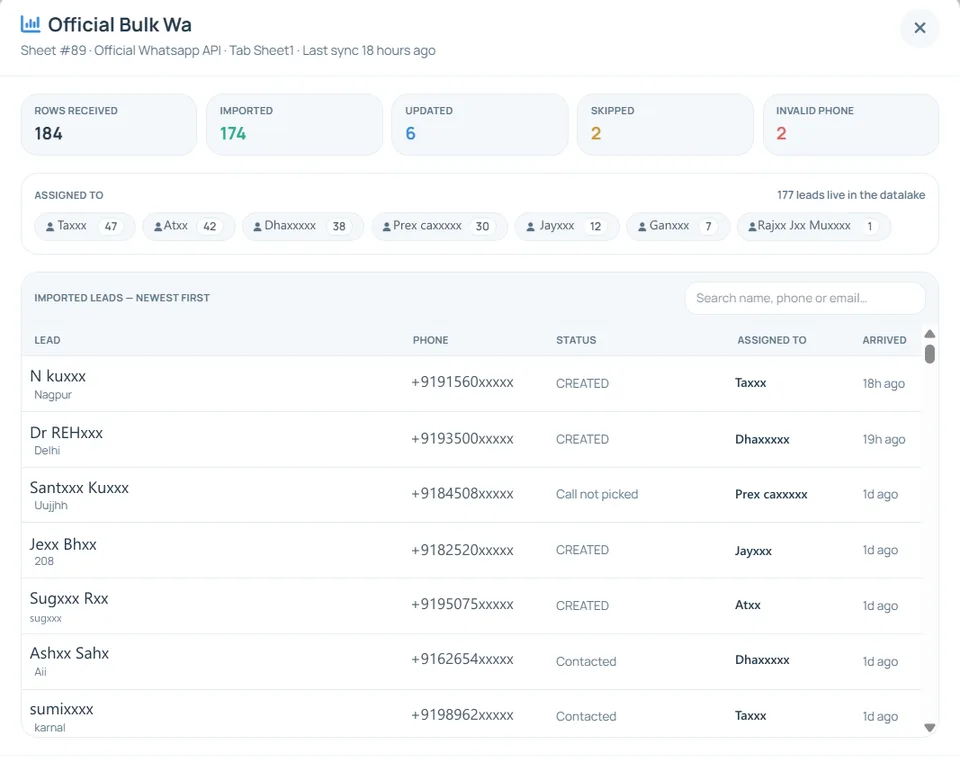Click the STATUS column header
This screenshot has height=762, width=960.
(576, 340)
